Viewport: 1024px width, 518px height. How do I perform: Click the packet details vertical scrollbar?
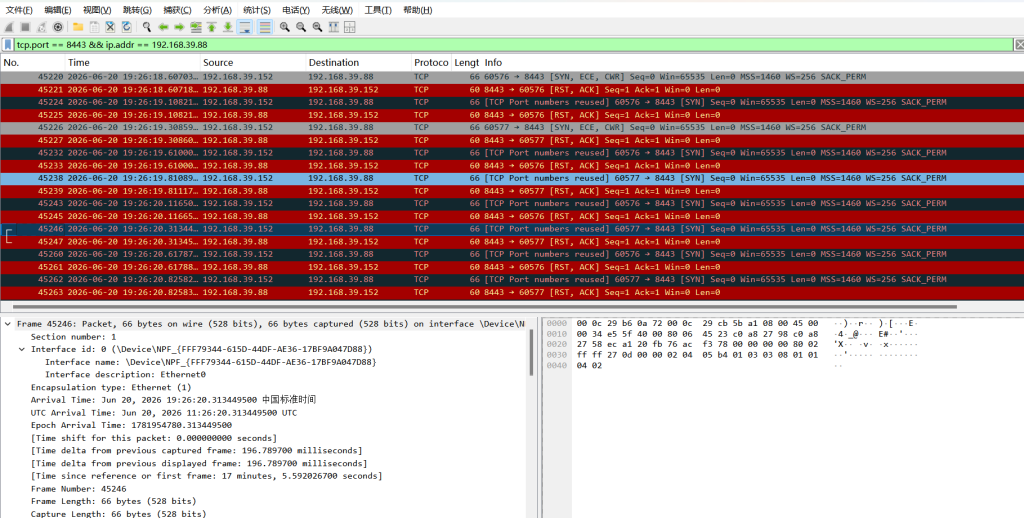pyautogui.click(x=532, y=353)
